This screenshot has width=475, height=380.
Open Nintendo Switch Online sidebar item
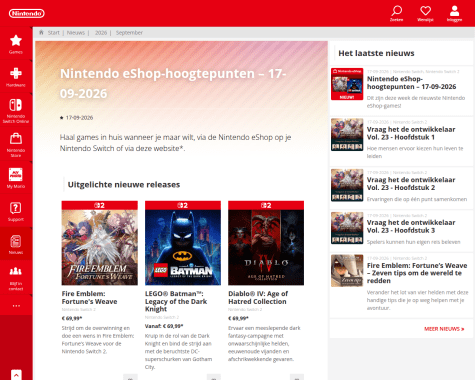pyautogui.click(x=16, y=110)
